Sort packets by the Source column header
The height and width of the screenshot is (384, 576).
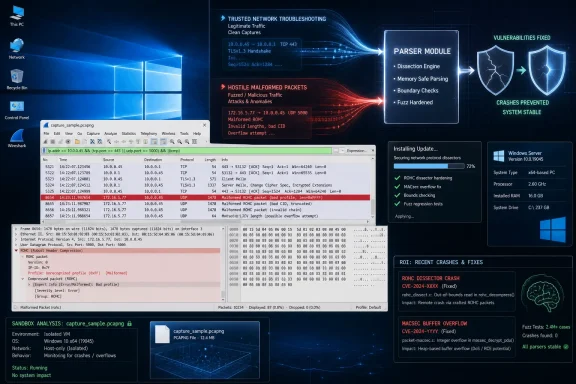tap(108, 160)
